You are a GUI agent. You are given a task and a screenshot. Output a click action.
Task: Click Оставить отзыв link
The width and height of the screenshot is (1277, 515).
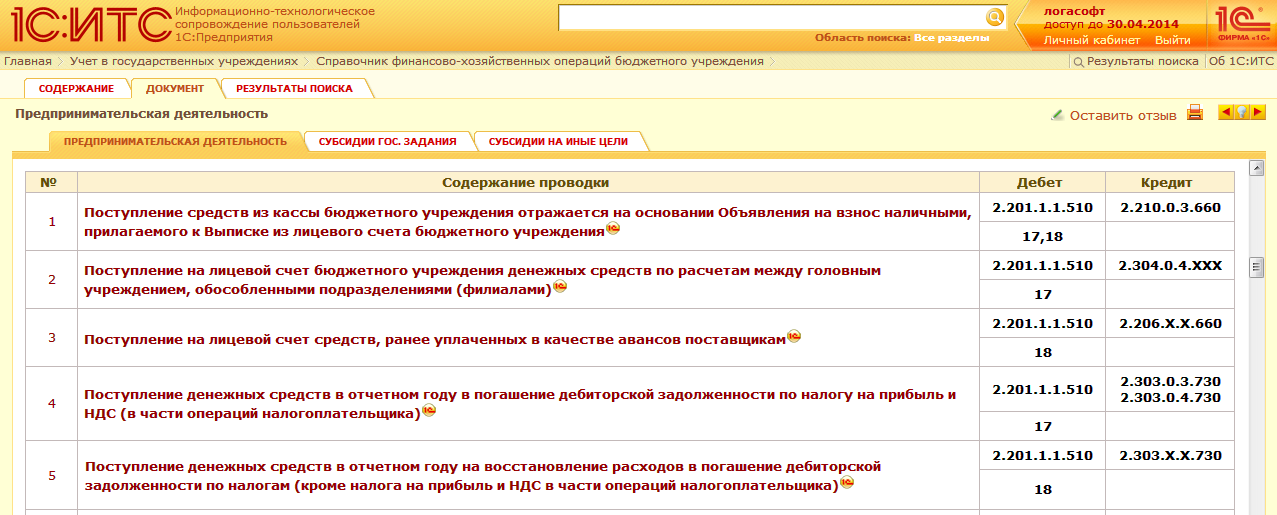1123,115
